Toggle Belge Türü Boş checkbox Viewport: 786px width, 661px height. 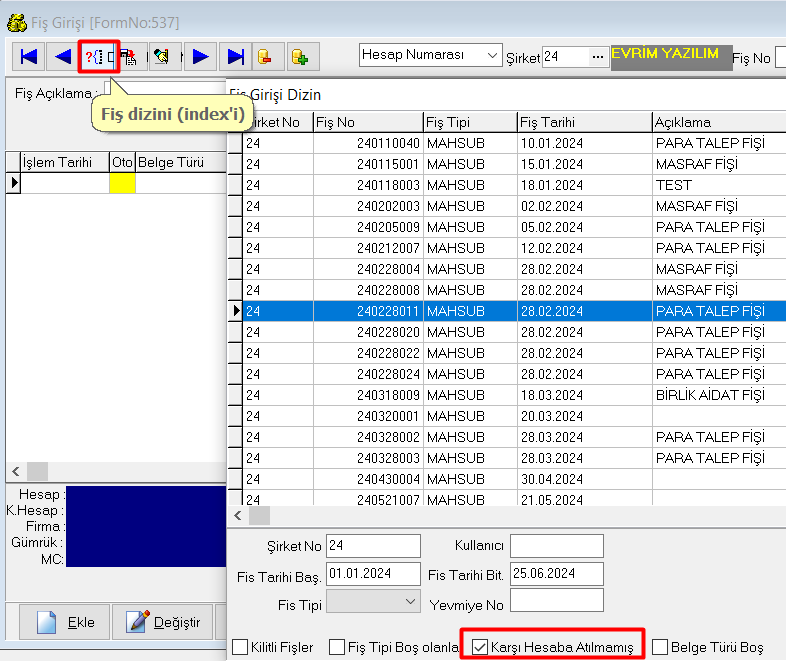pyautogui.click(x=660, y=647)
